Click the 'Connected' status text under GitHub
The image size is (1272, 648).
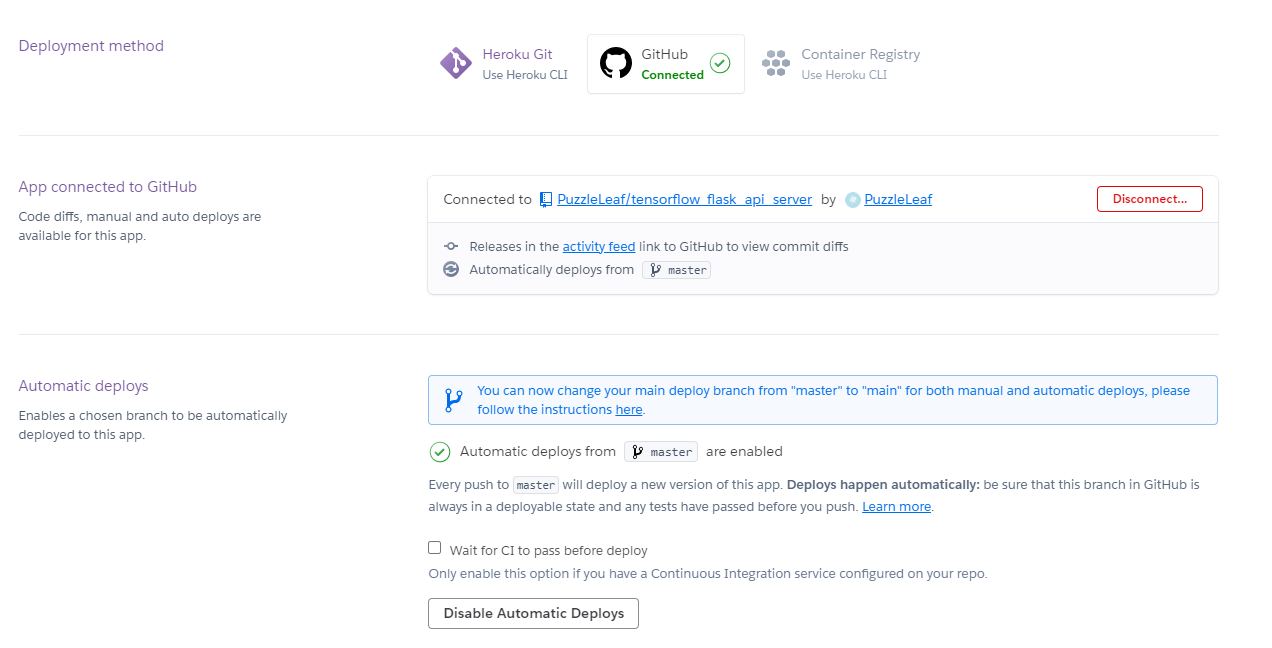point(673,75)
